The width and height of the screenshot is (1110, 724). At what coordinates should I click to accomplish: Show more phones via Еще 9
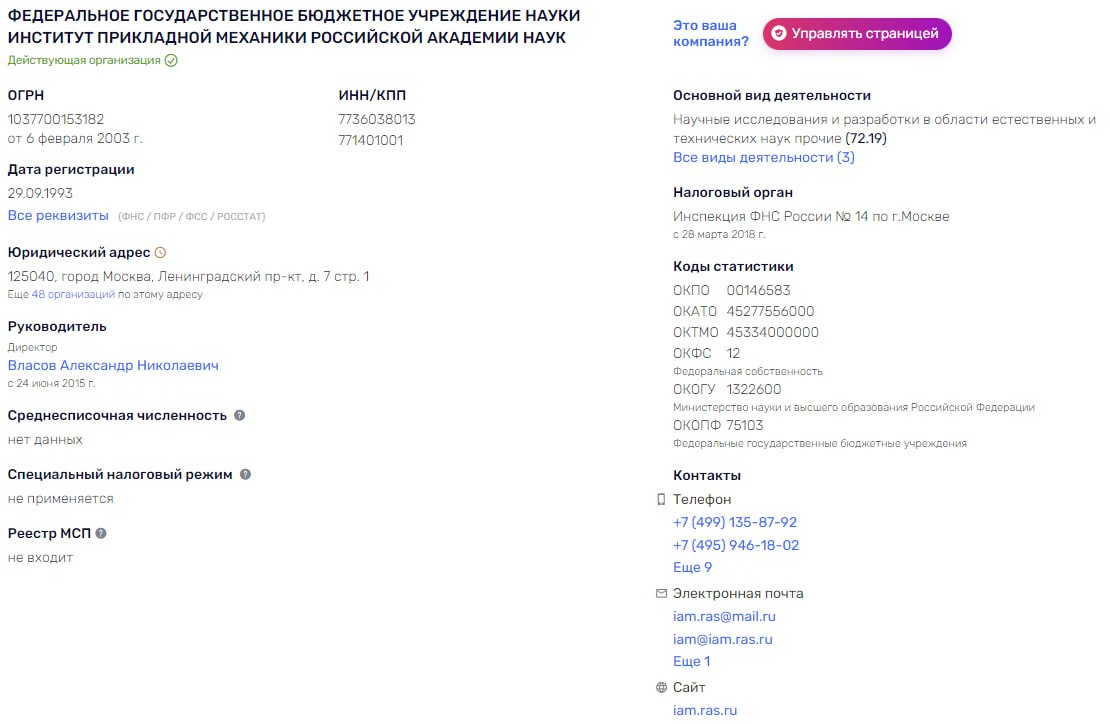(692, 567)
